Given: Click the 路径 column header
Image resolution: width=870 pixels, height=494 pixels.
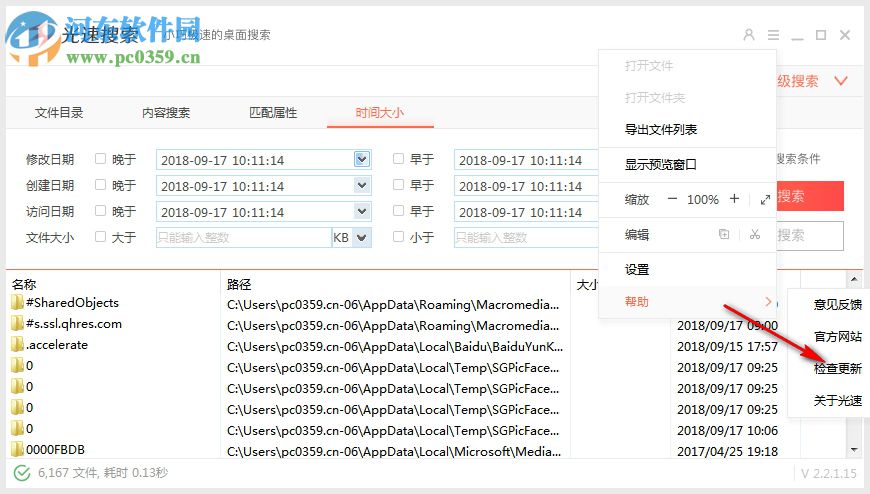Looking at the screenshot, I should 239,284.
